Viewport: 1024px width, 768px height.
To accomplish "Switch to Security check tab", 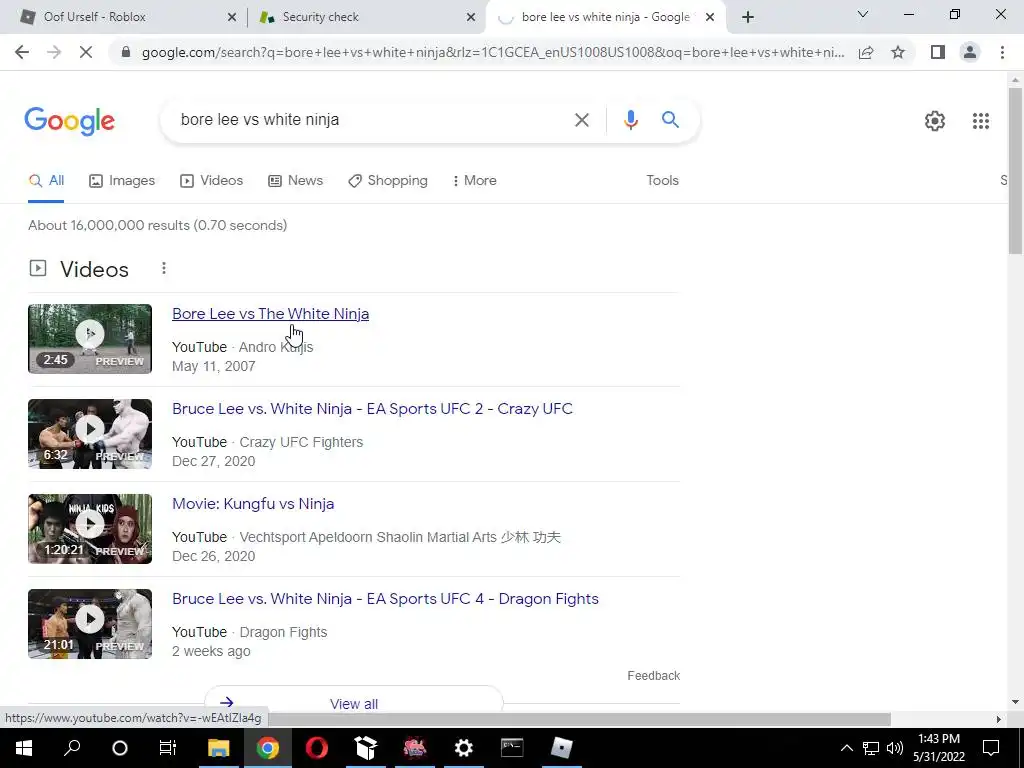I will coord(365,18).
